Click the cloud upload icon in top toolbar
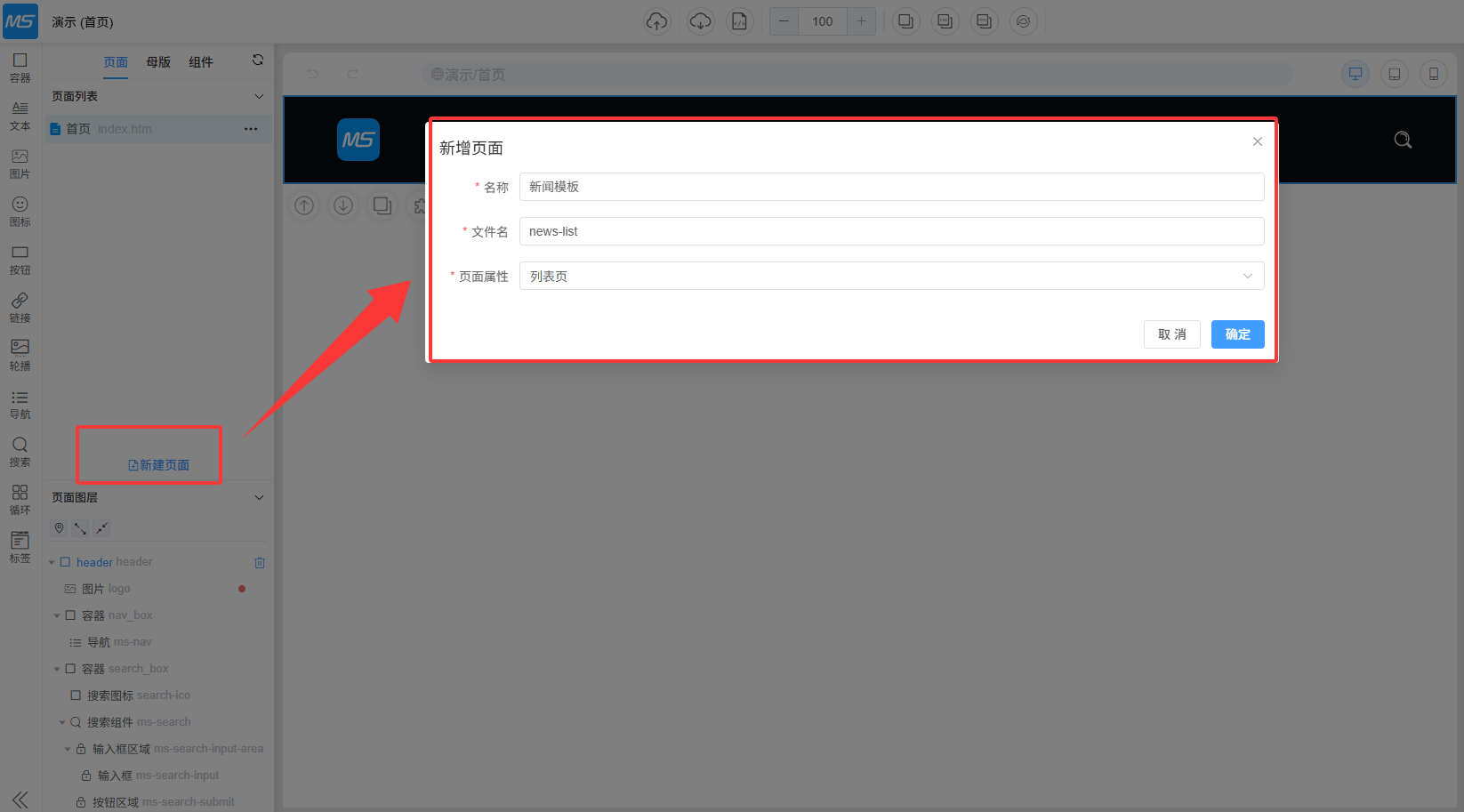 656,21
